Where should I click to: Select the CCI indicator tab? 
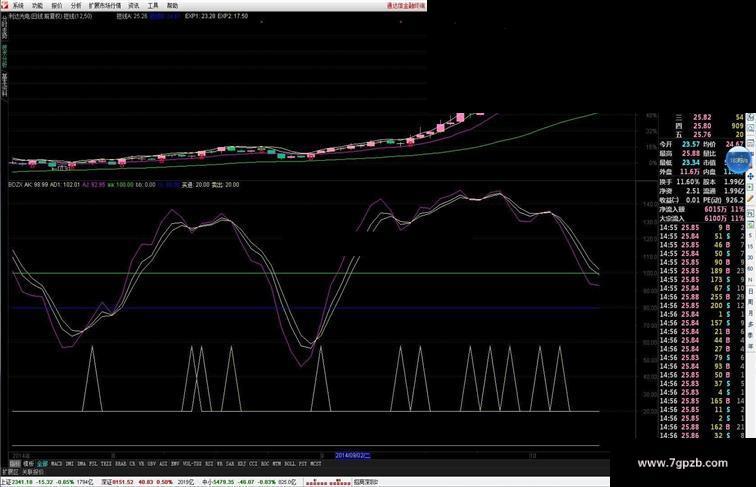click(253, 464)
